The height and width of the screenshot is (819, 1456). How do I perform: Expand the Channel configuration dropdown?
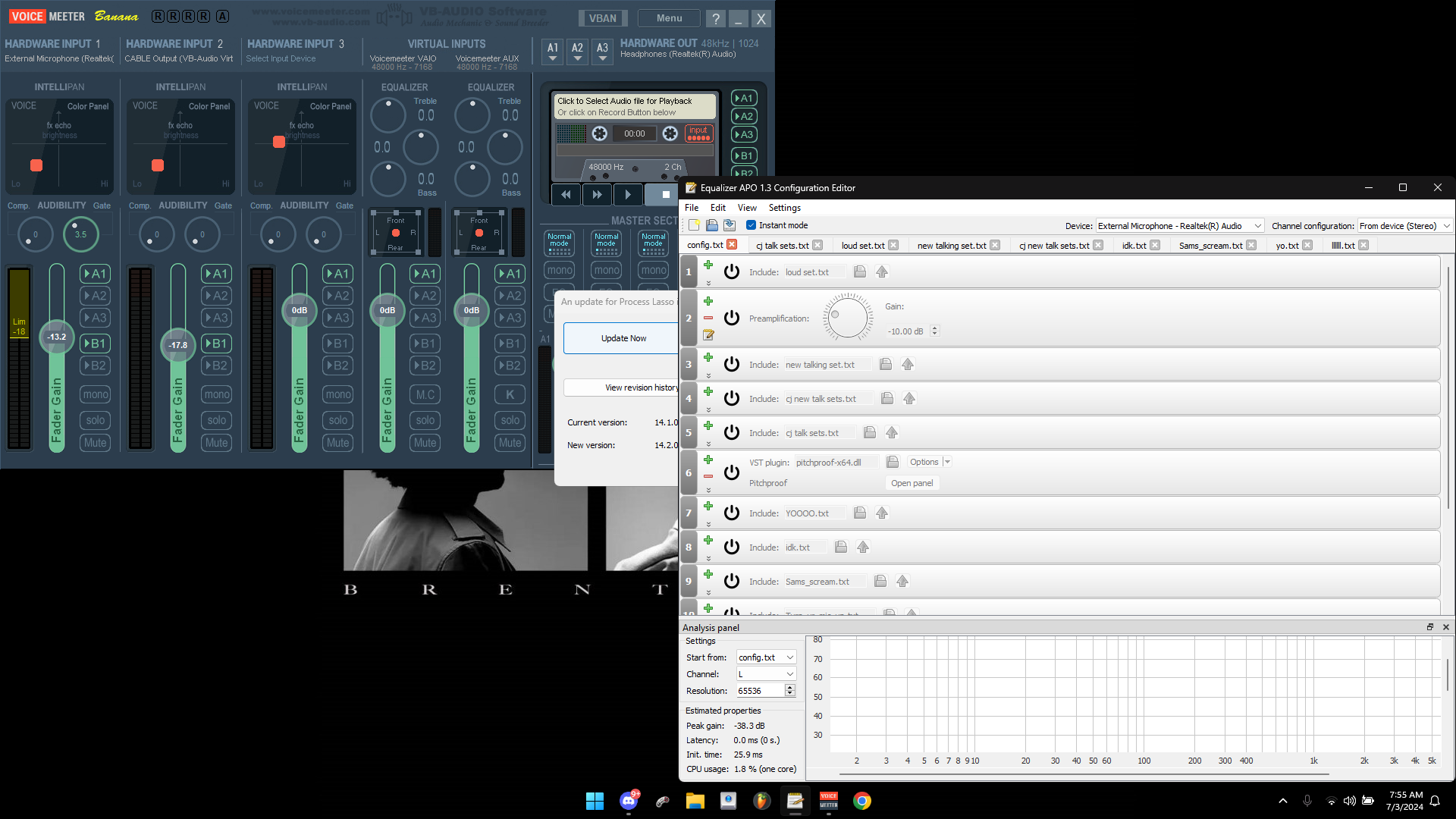(1404, 226)
